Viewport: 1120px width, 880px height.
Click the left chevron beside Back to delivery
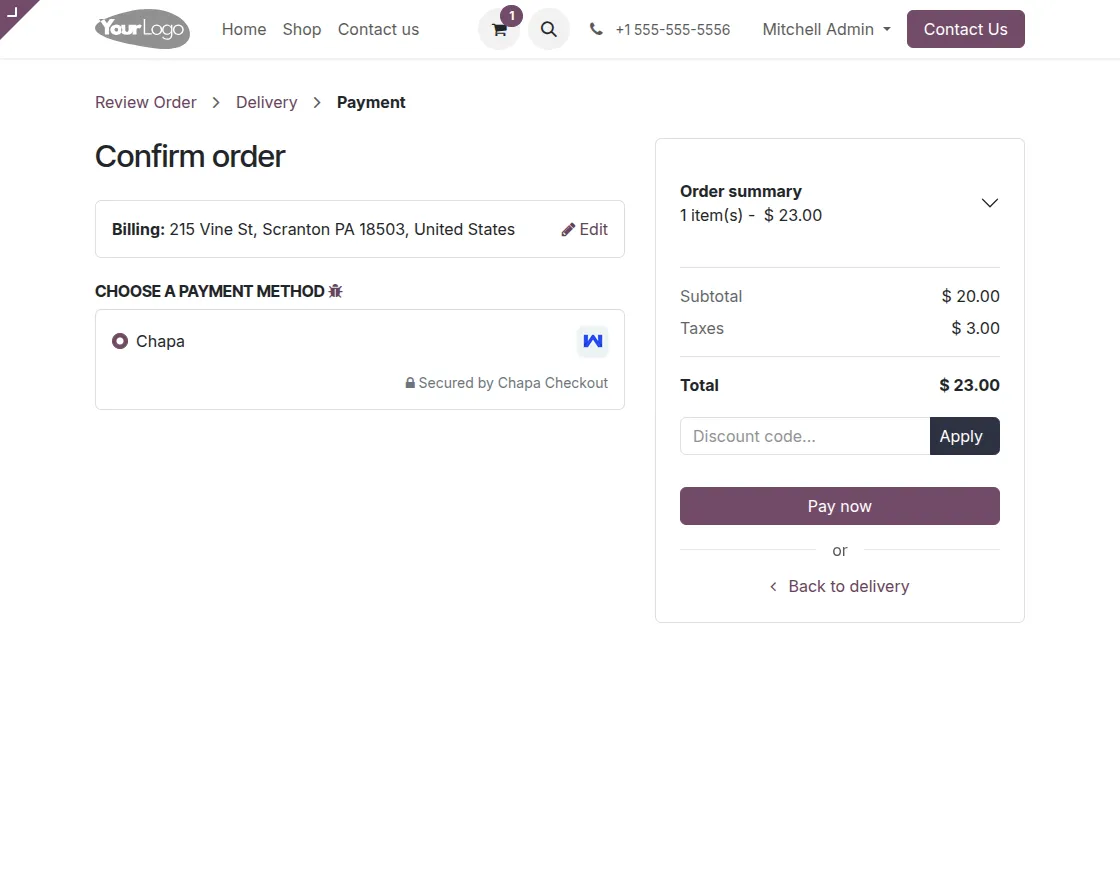click(x=772, y=586)
